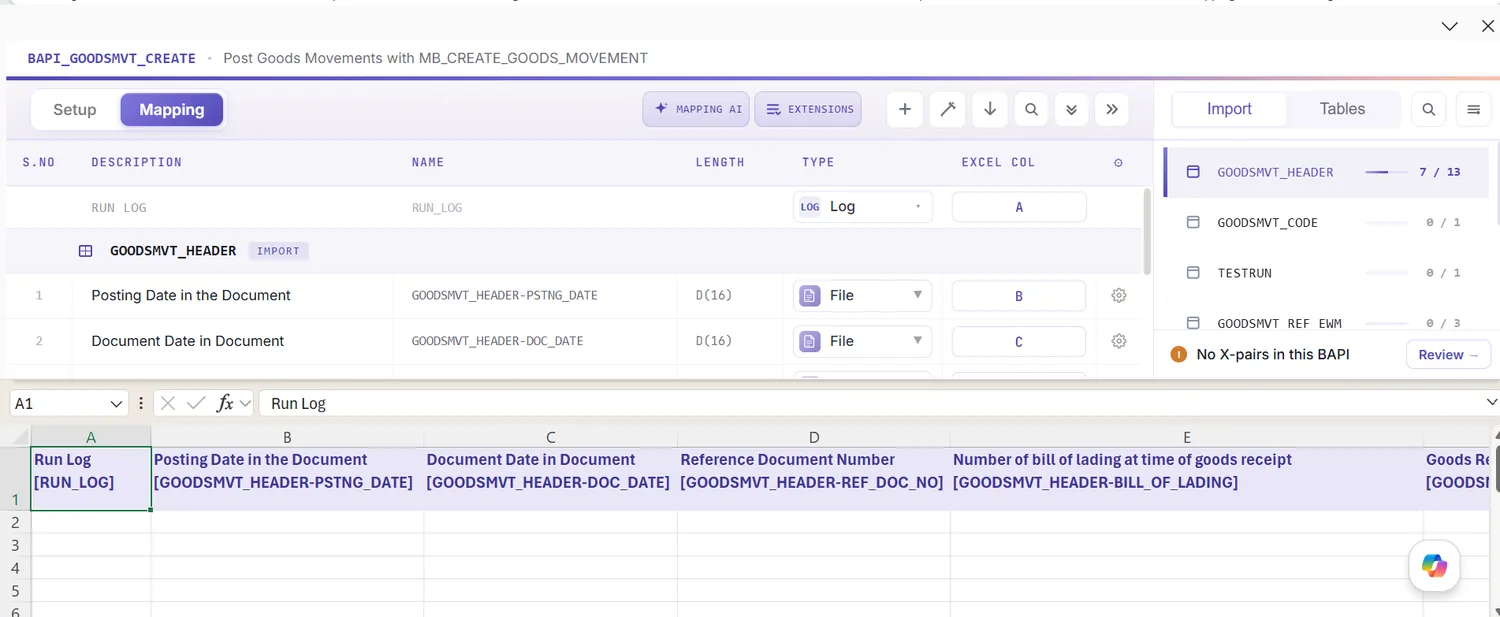Image resolution: width=1500 pixels, height=617 pixels.
Task: Open settings gear for Document Date row
Action: (1119, 341)
